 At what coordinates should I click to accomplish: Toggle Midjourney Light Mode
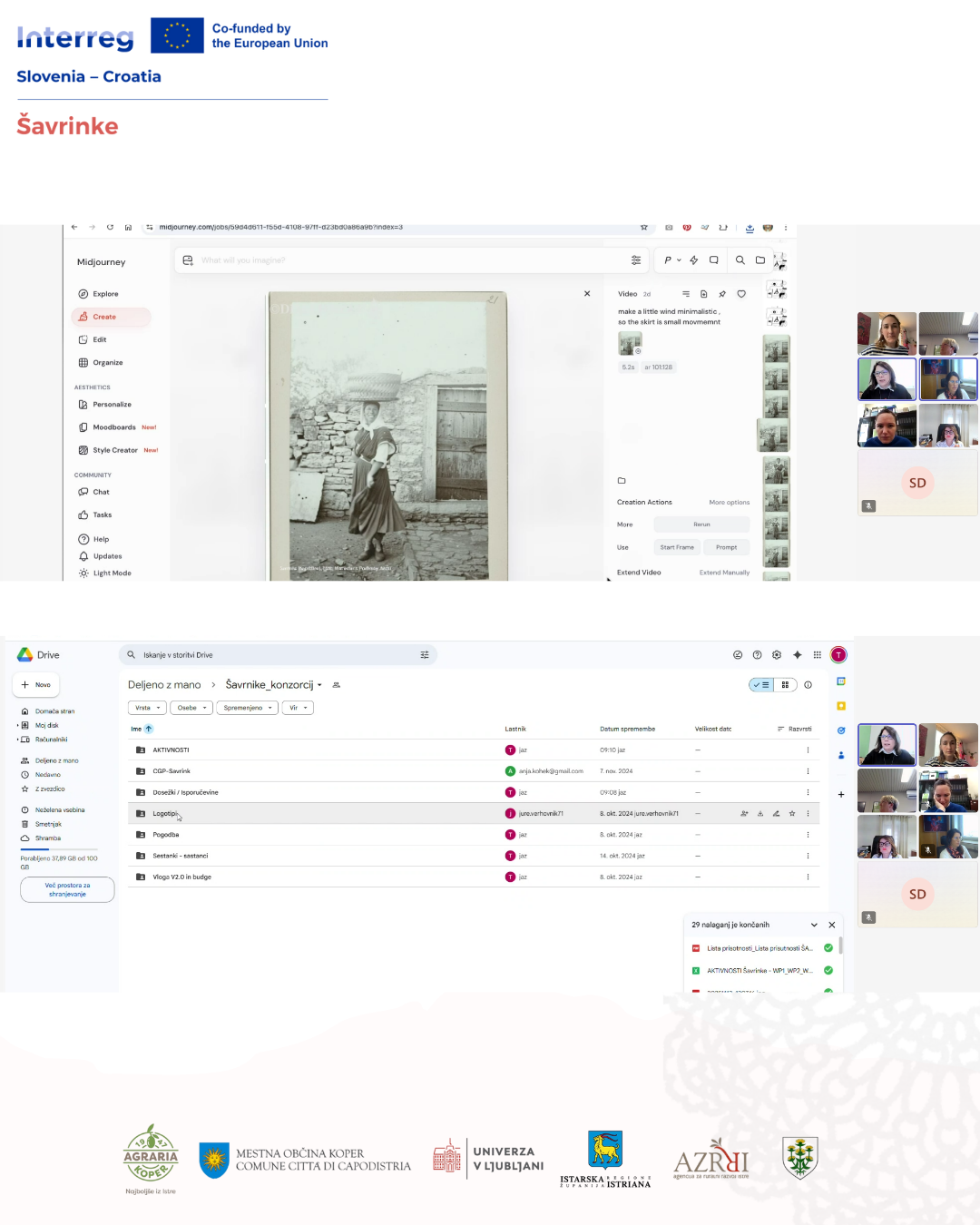(111, 573)
